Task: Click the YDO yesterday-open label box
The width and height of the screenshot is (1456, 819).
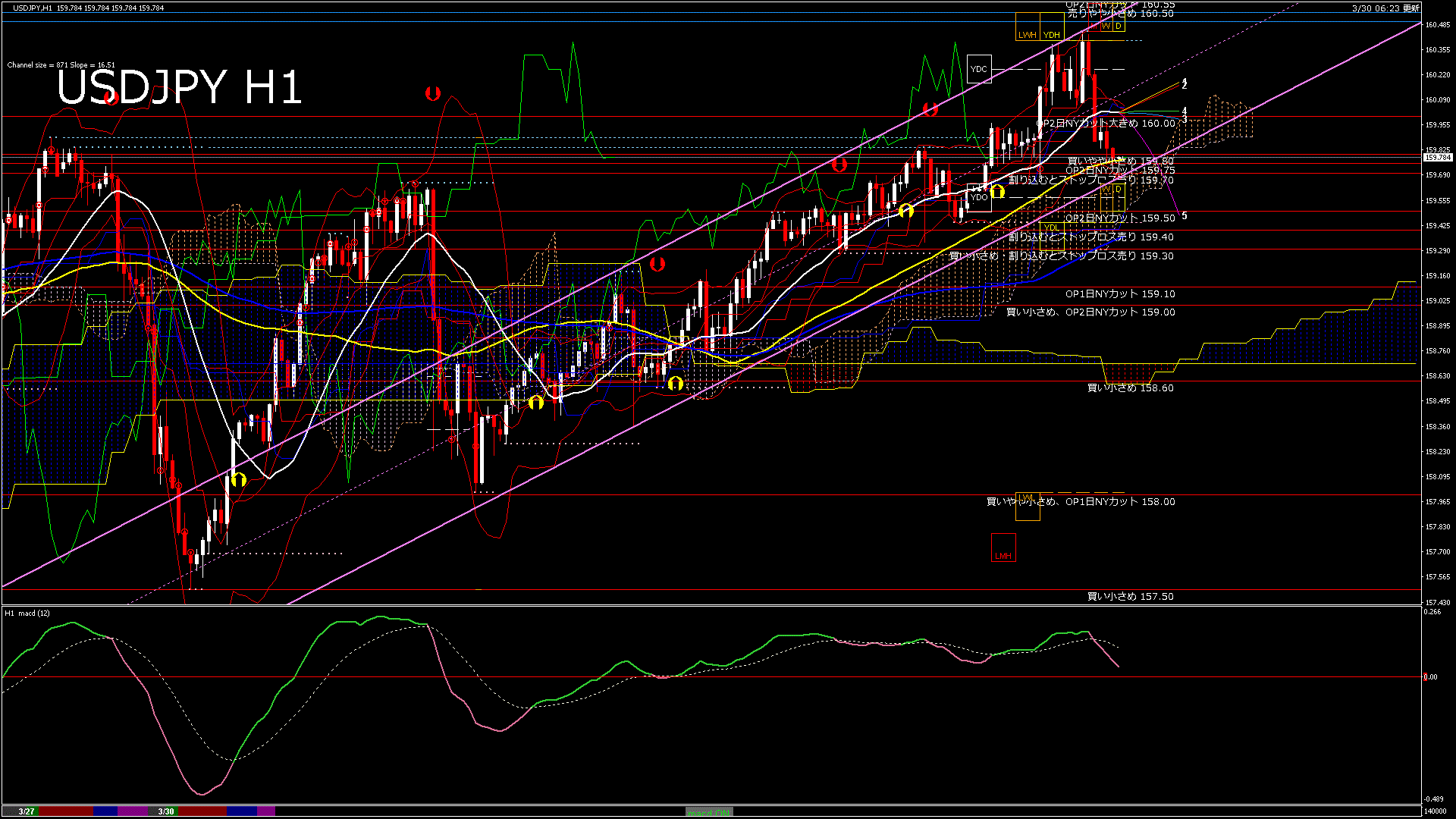Action: (979, 197)
